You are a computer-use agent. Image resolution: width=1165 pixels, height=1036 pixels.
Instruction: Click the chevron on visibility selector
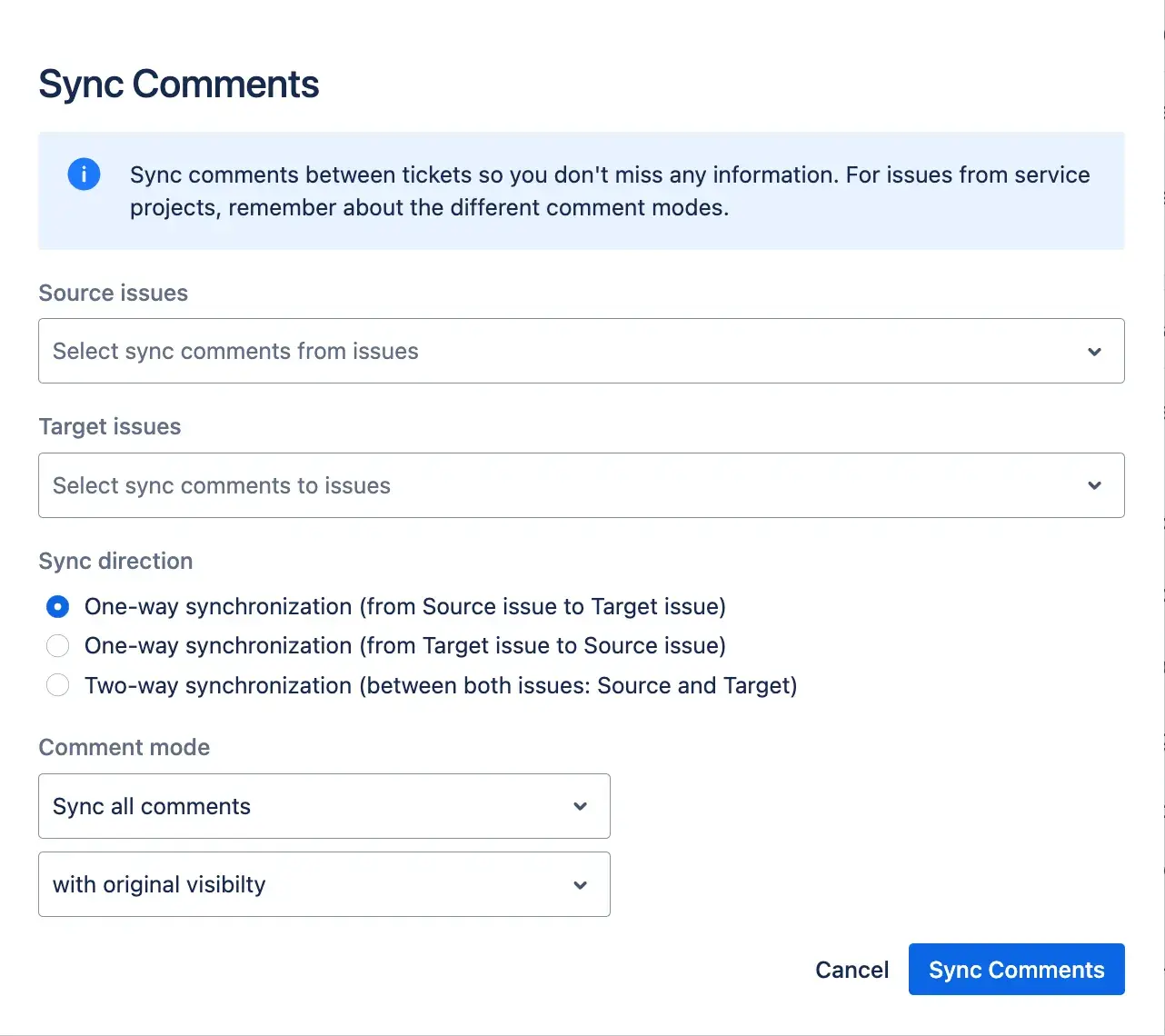point(580,884)
